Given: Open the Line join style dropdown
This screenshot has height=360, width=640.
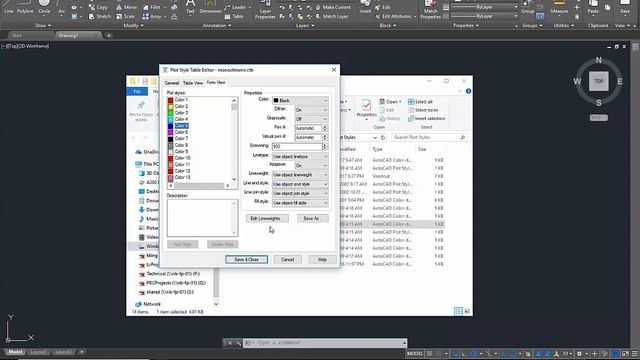Looking at the screenshot, I should [x=300, y=193].
